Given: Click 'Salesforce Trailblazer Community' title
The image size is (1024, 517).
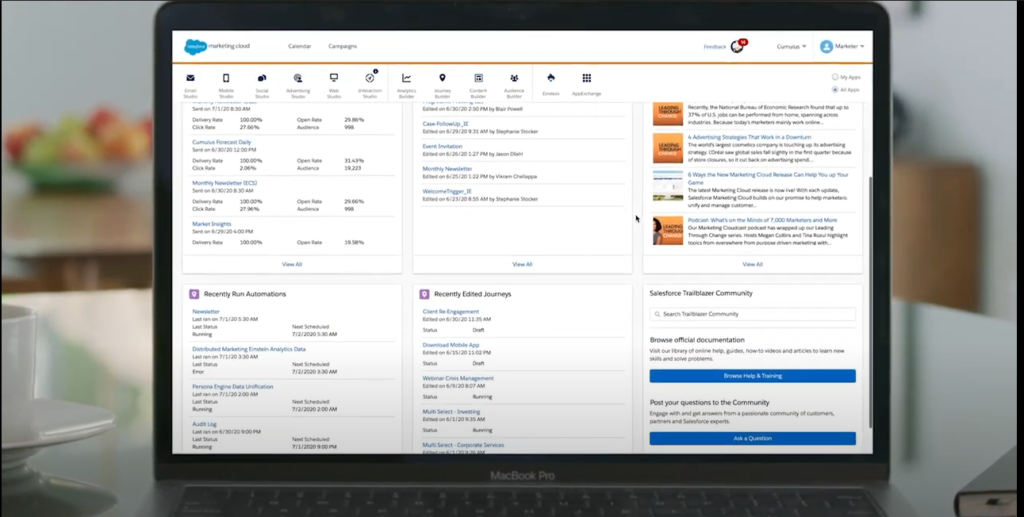Looking at the screenshot, I should click(701, 293).
